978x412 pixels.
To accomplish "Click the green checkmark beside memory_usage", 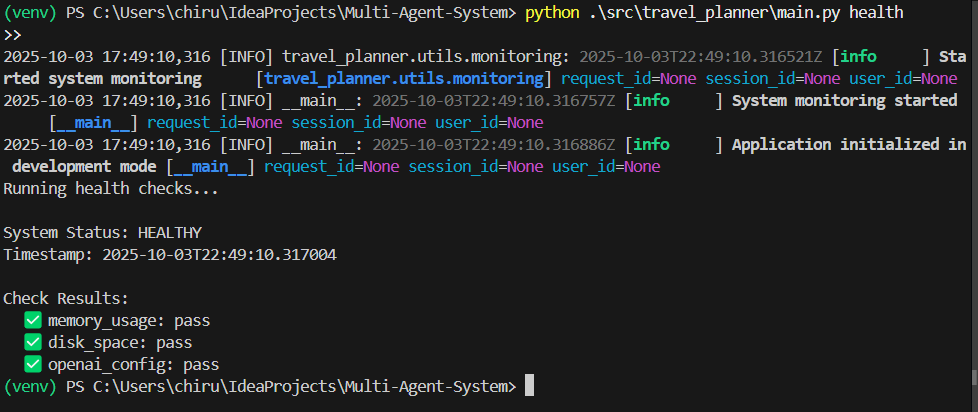I will click(36, 321).
